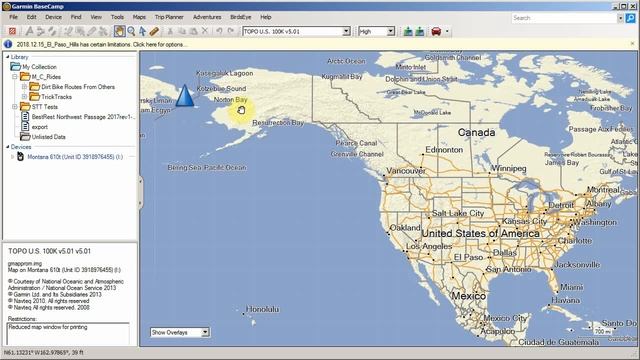The image size is (640, 360).
Task: Open the Trip Planner menu
Action: [x=169, y=17]
